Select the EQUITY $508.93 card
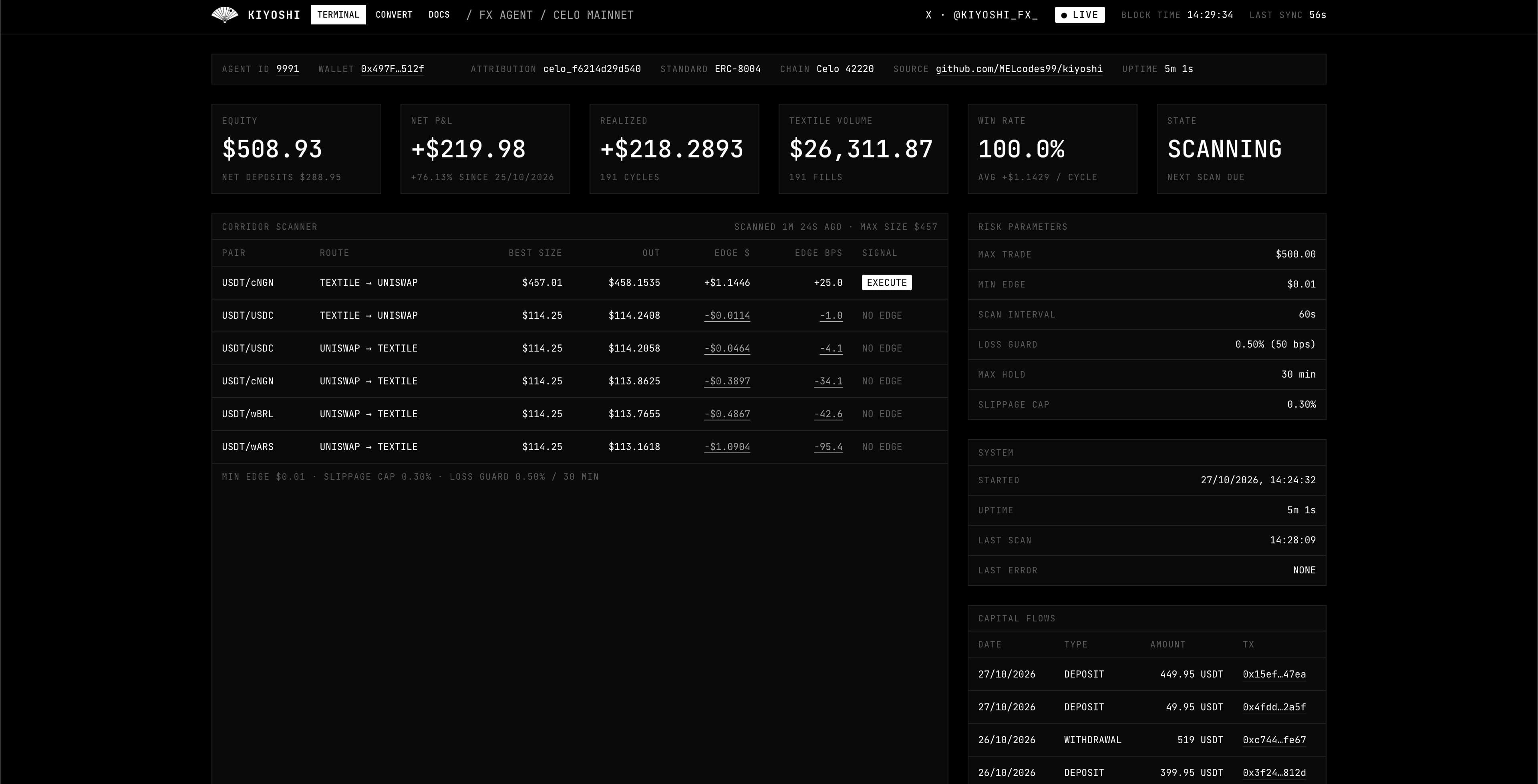This screenshot has width=1538, height=784. point(296,149)
